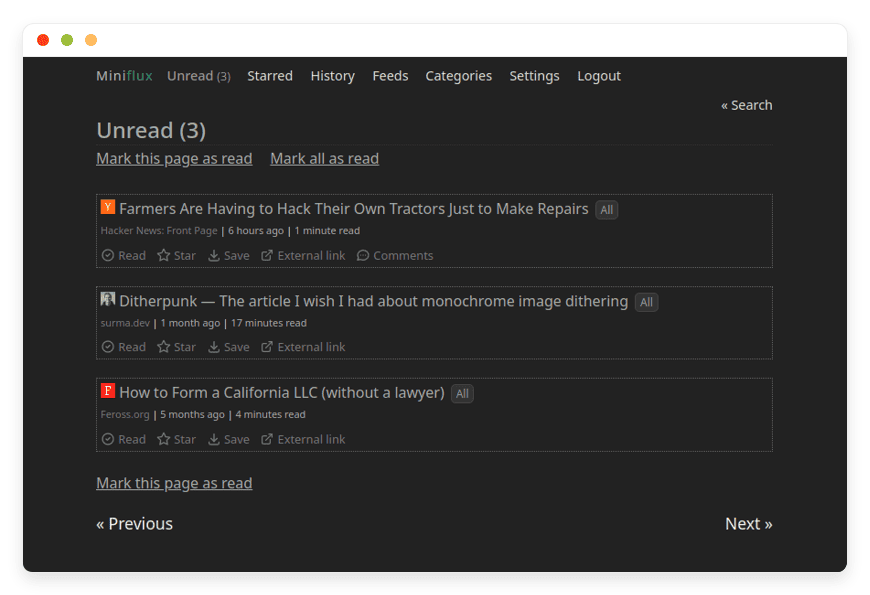Open the Unread (3) menu item

point(199,76)
